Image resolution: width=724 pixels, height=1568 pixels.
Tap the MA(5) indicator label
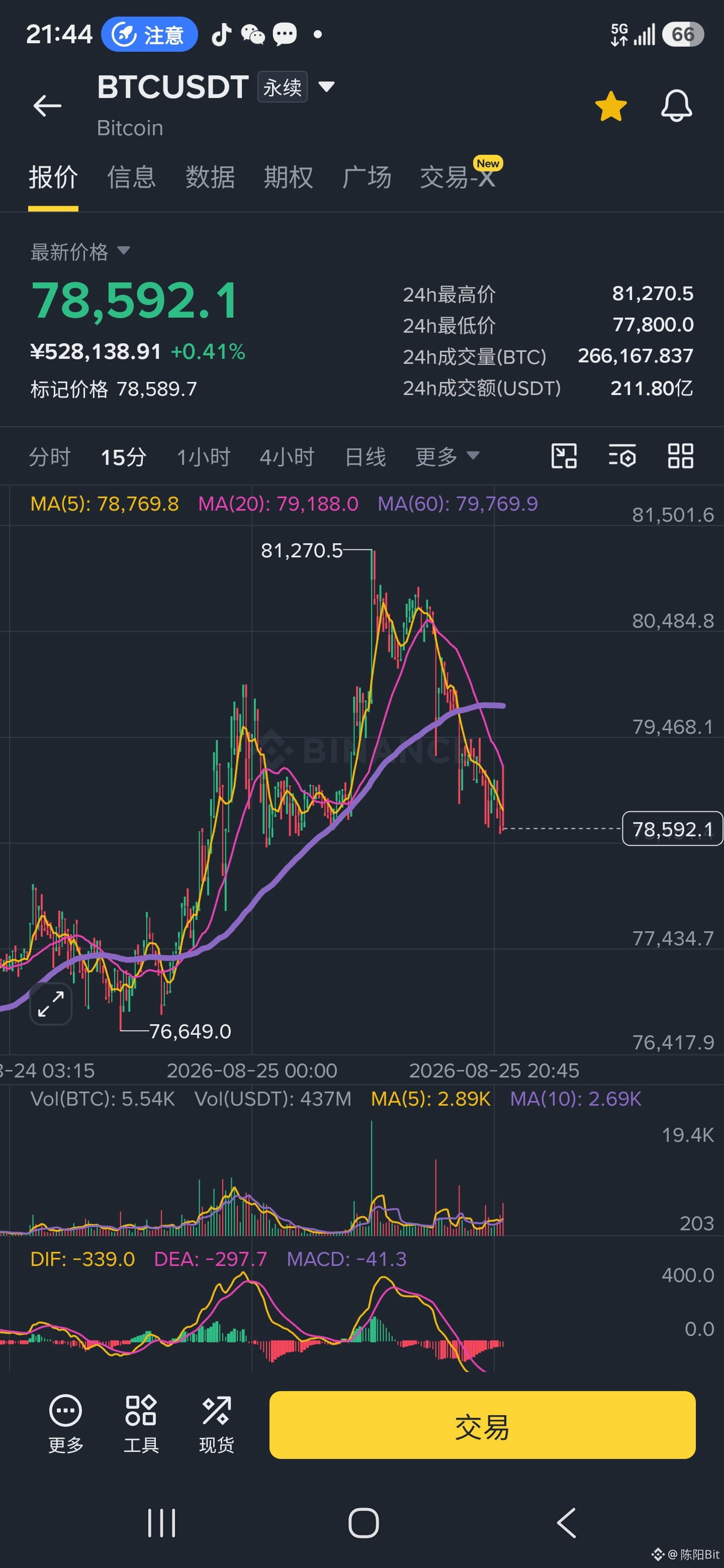105,504
